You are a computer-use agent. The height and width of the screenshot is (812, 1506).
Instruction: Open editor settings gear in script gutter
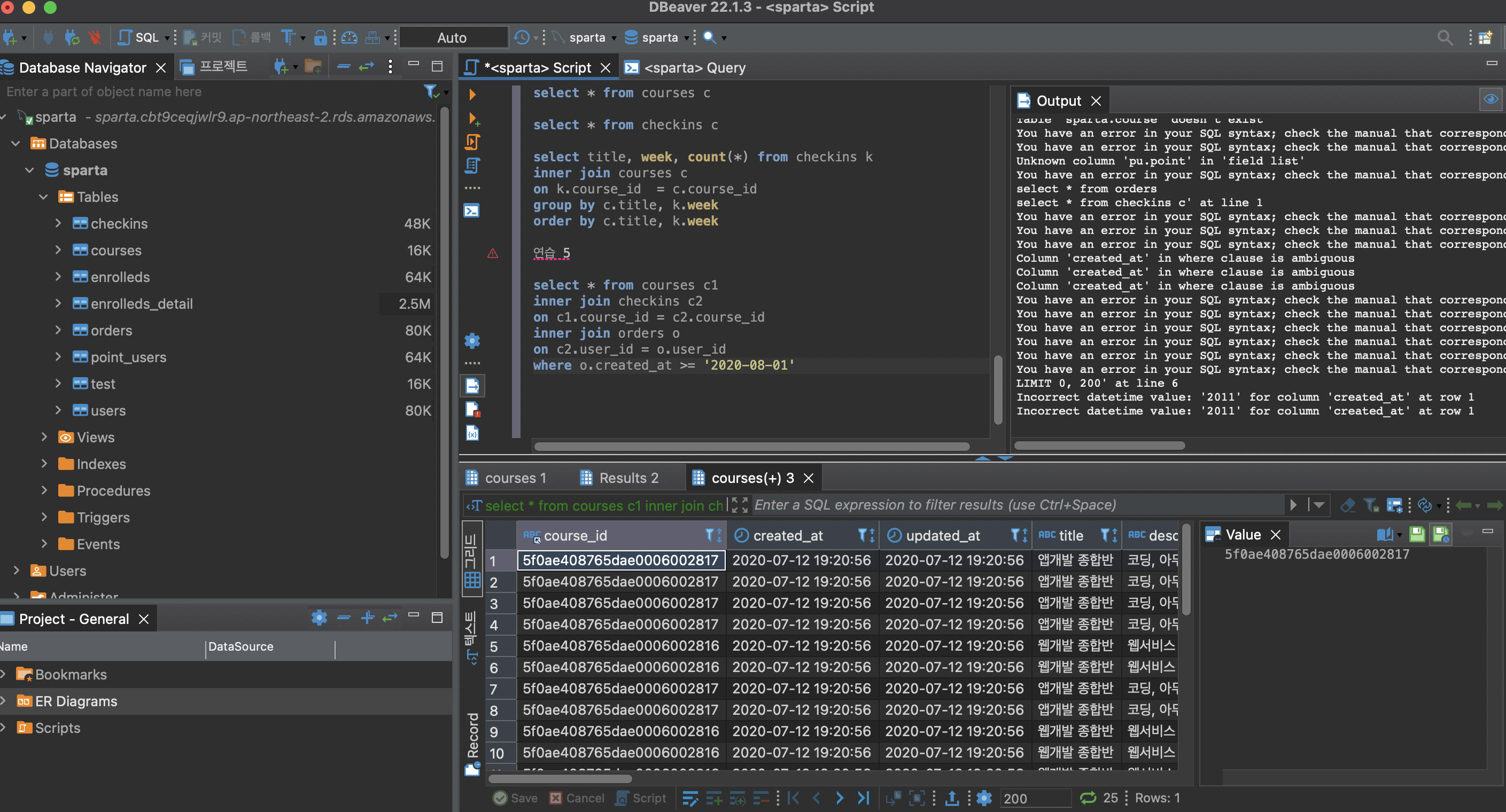[x=472, y=341]
